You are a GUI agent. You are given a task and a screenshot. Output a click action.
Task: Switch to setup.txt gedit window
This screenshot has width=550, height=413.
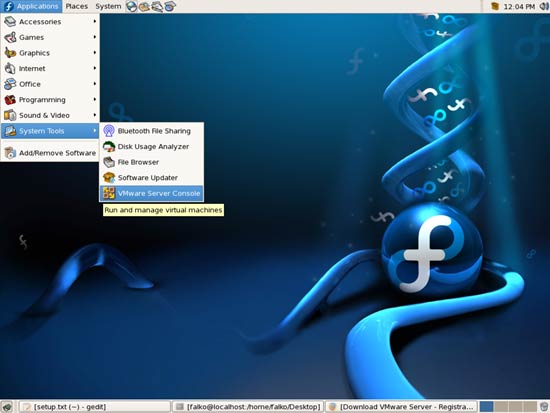click(x=95, y=407)
